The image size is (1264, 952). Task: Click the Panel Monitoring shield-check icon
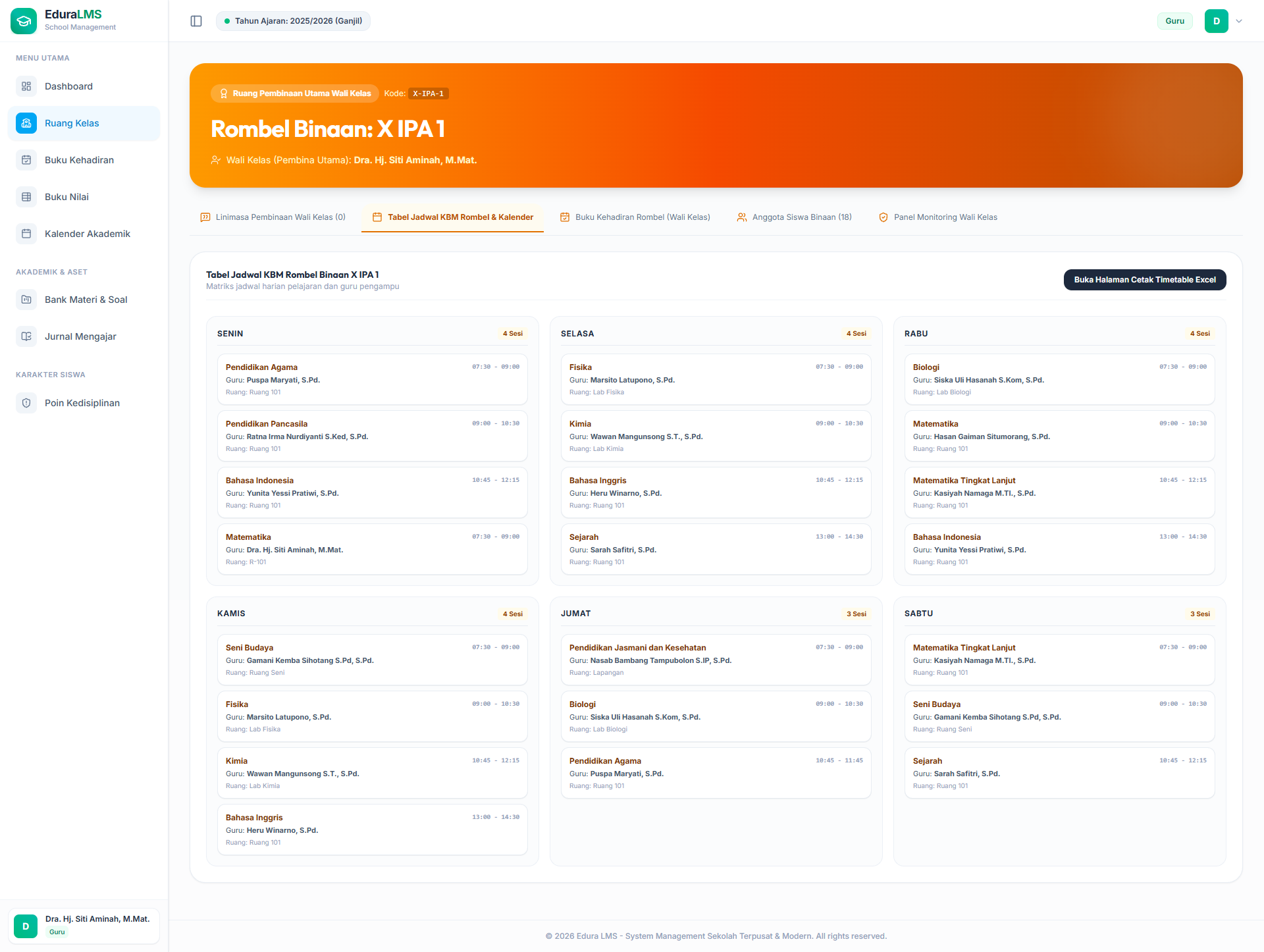pyautogui.click(x=883, y=217)
